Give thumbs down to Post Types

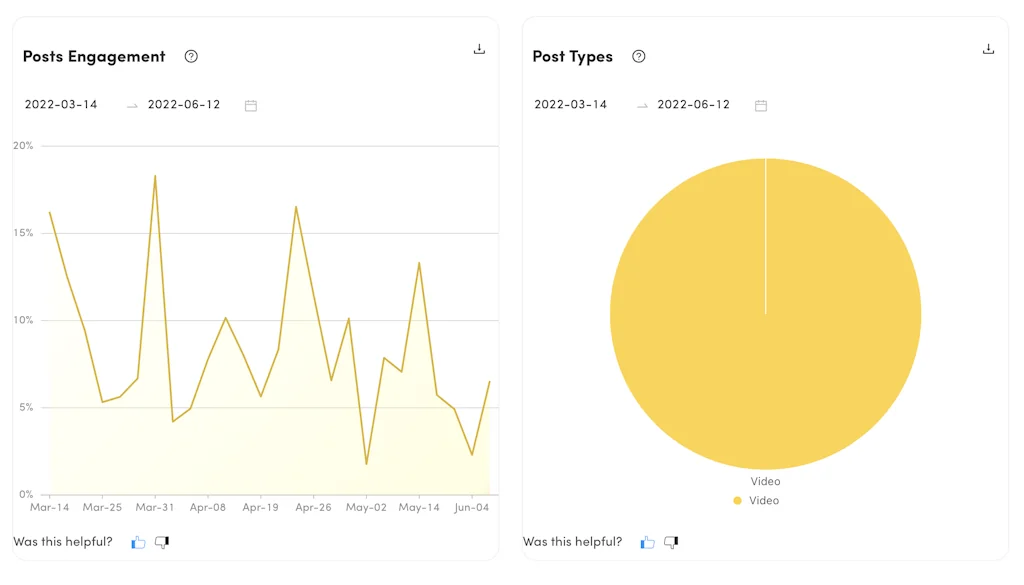point(671,542)
